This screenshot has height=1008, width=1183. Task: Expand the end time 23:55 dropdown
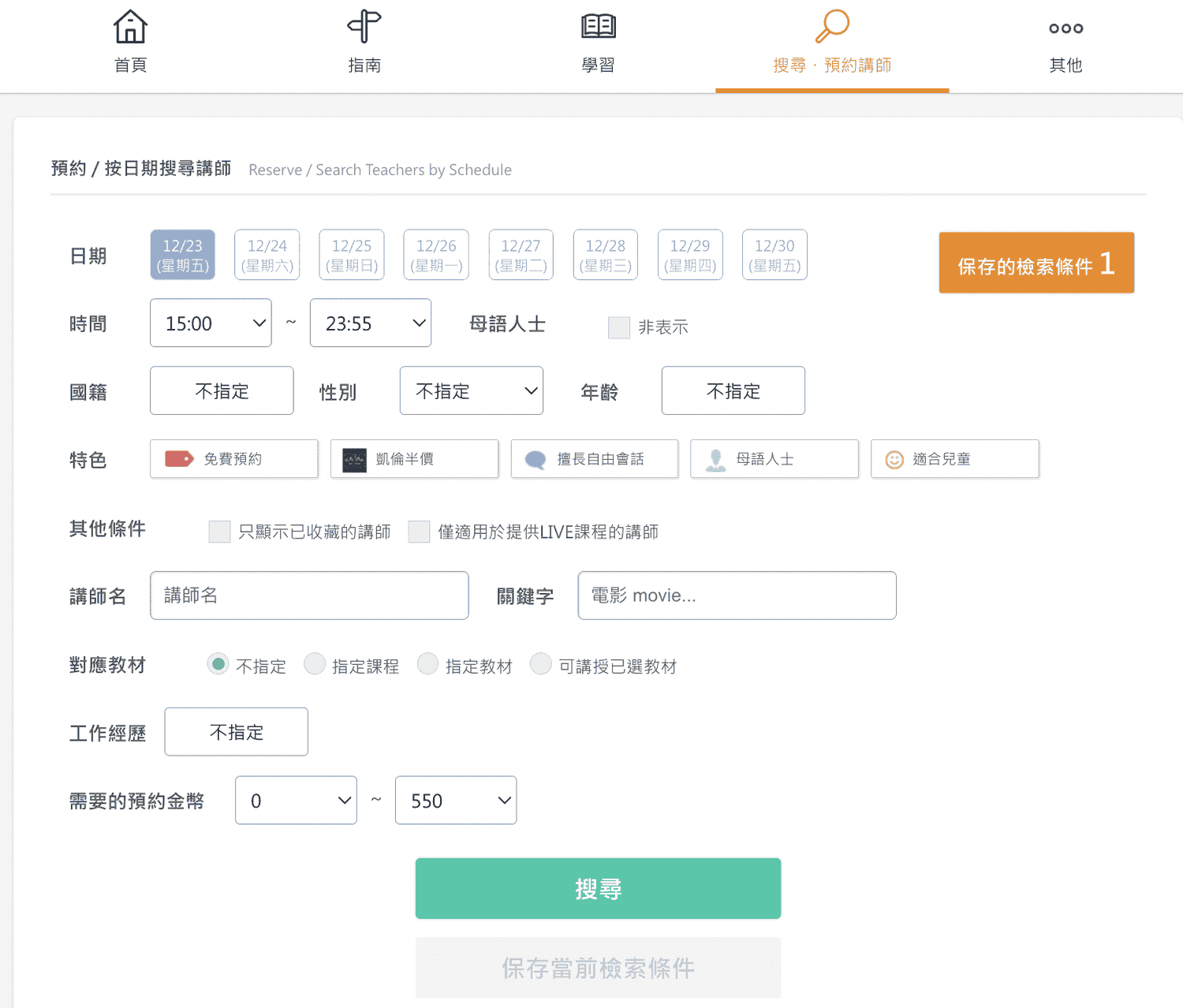point(371,323)
